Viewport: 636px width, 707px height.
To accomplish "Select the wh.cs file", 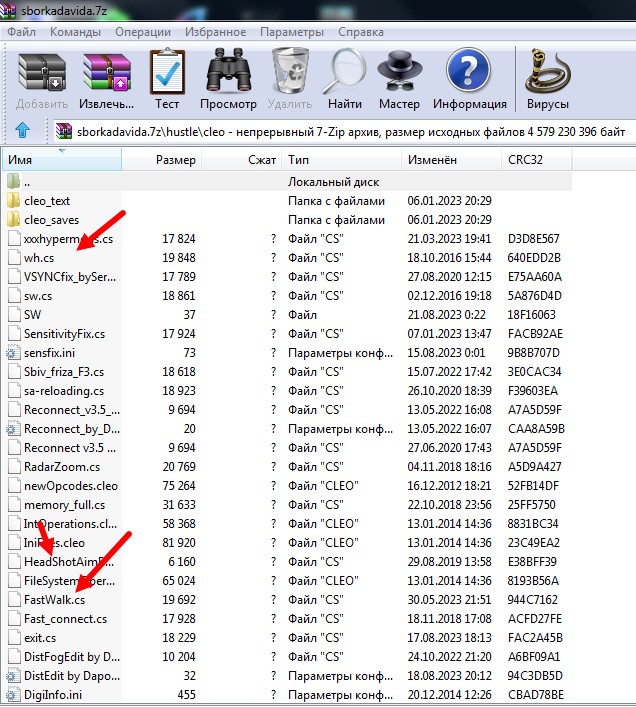I will pyautogui.click(x=39, y=258).
